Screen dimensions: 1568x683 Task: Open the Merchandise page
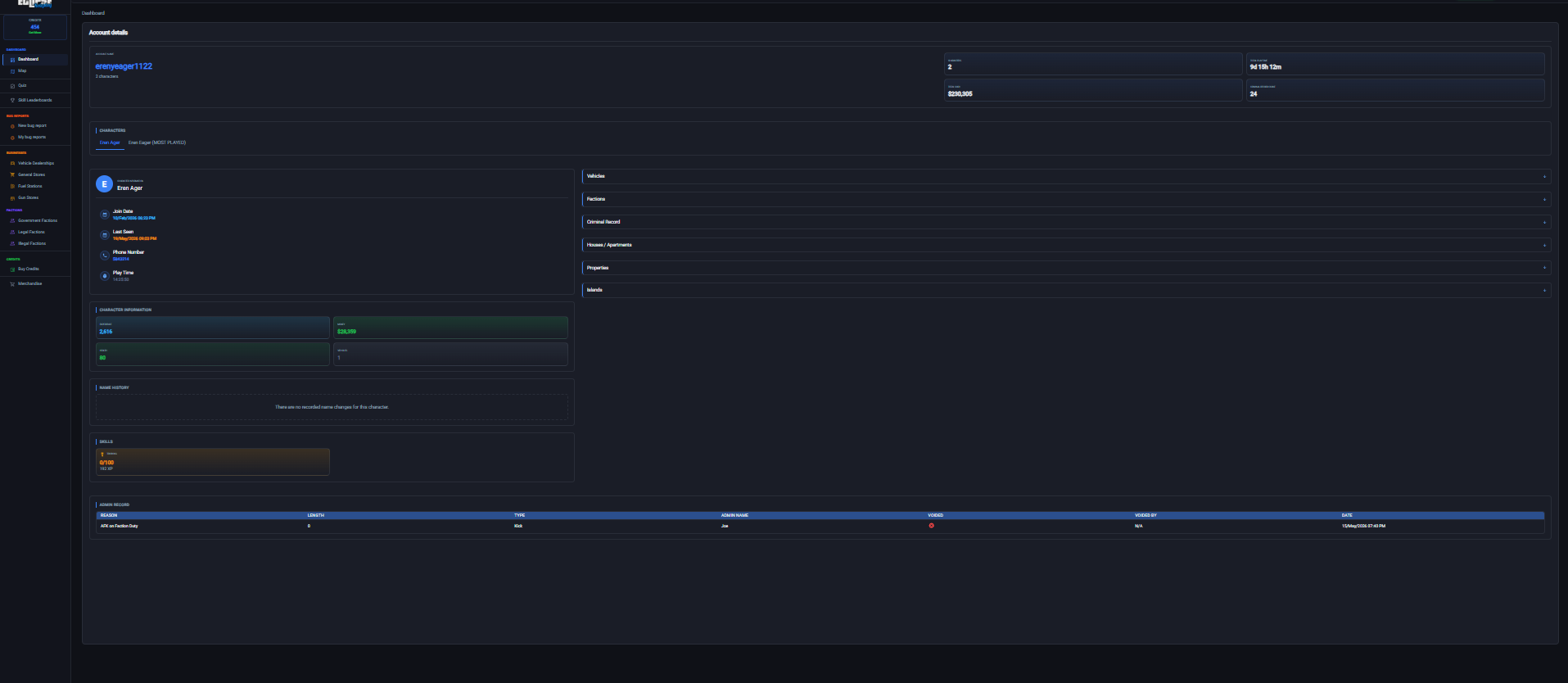29,284
